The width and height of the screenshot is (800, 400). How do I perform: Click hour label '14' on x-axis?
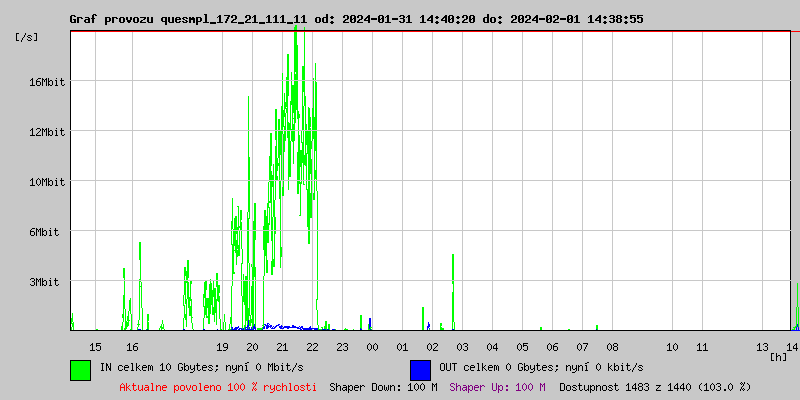click(x=792, y=347)
